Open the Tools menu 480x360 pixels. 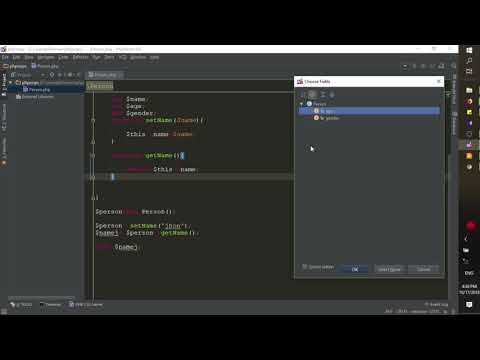point(109,57)
